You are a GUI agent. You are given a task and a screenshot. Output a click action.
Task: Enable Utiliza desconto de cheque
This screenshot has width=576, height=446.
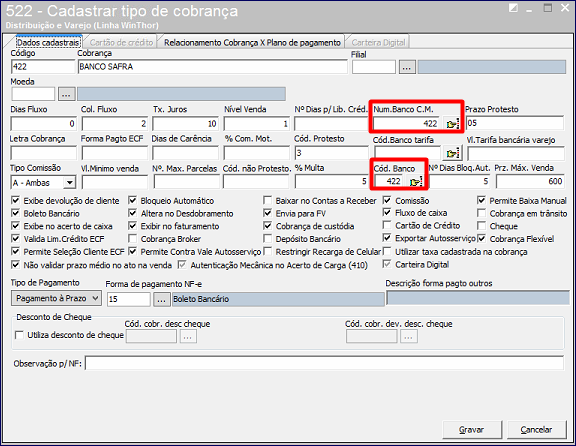pyautogui.click(x=19, y=335)
